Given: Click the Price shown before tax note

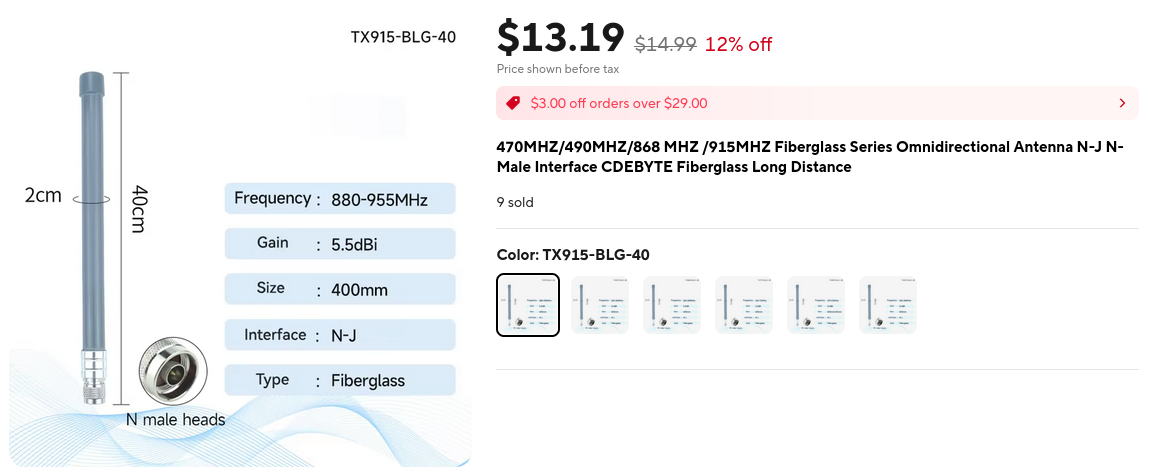Looking at the screenshot, I should [x=558, y=69].
